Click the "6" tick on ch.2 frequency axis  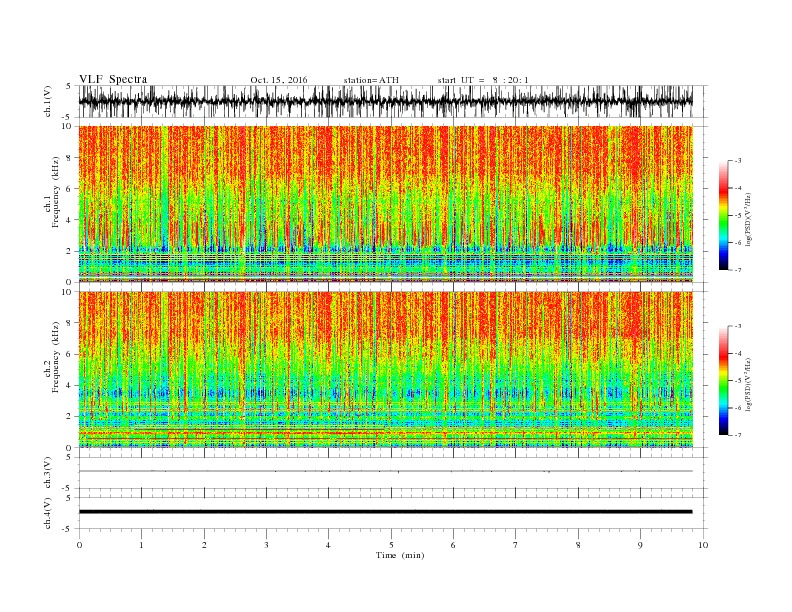coord(70,354)
